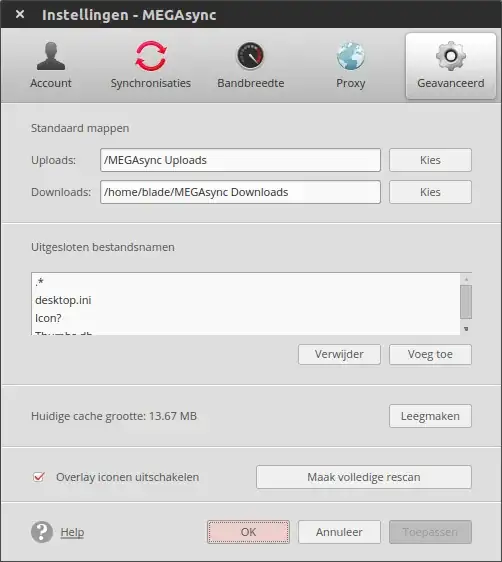This screenshot has width=502, height=562.
Task: Click the Verwijder button
Action: pyautogui.click(x=339, y=354)
